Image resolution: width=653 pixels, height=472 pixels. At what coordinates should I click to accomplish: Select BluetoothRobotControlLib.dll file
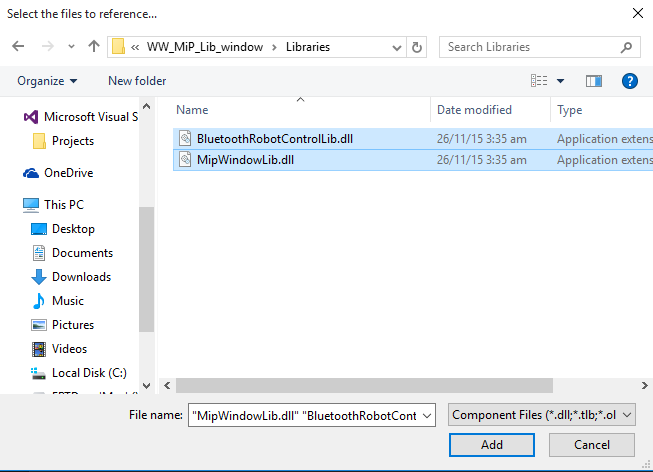click(x=413, y=139)
